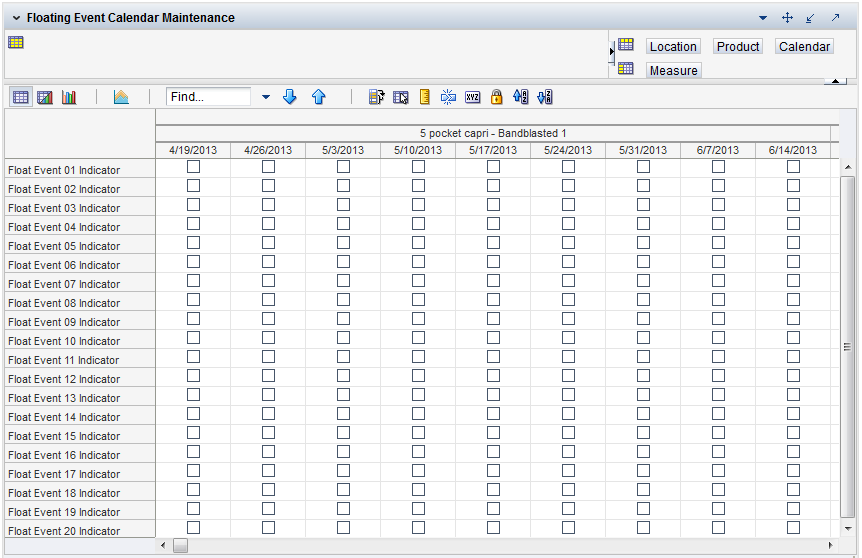Select the 5/31/2013 column header
Screen dimensions: 862x558
click(643, 150)
